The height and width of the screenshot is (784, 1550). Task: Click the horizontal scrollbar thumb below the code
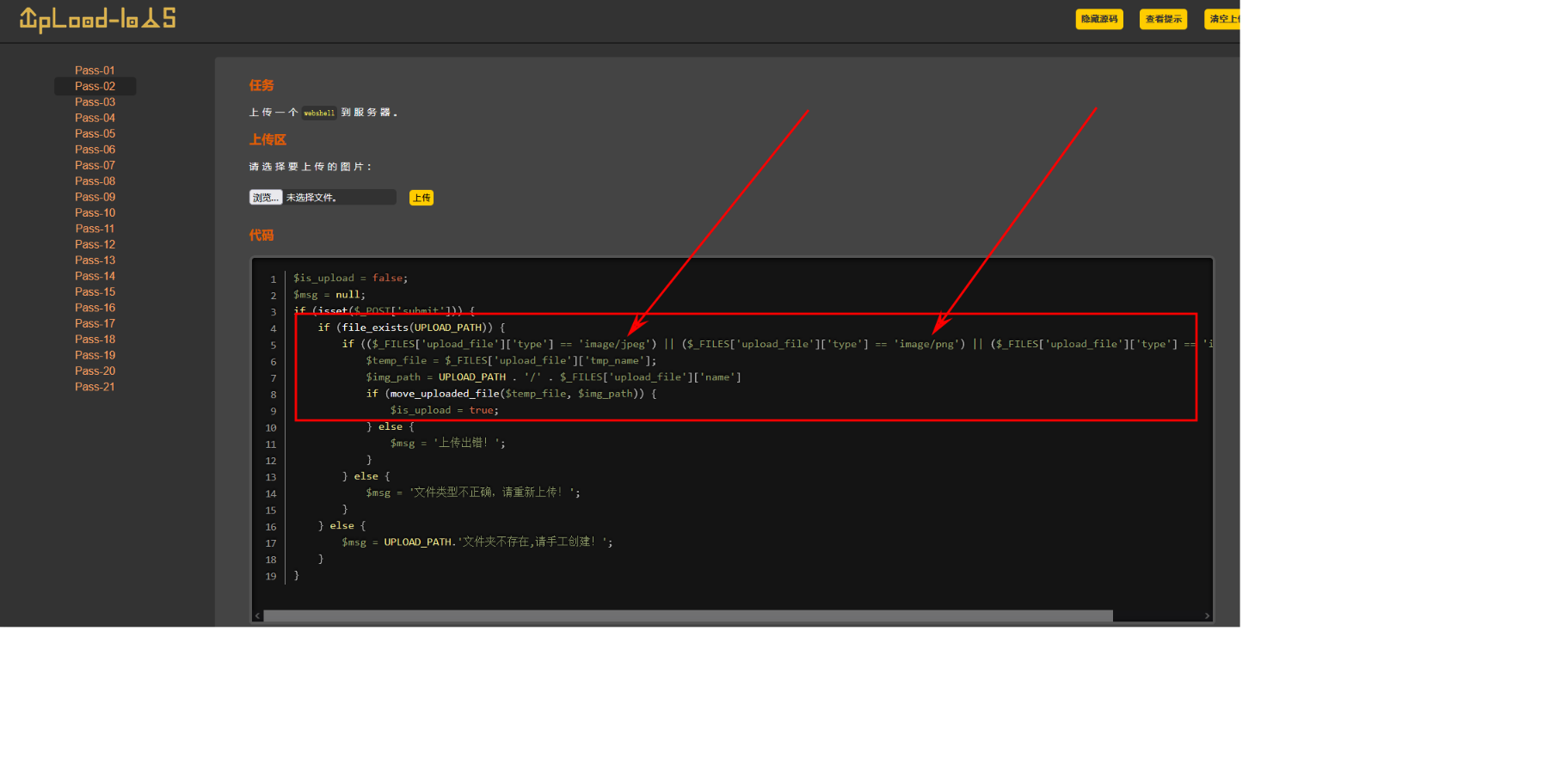point(688,616)
